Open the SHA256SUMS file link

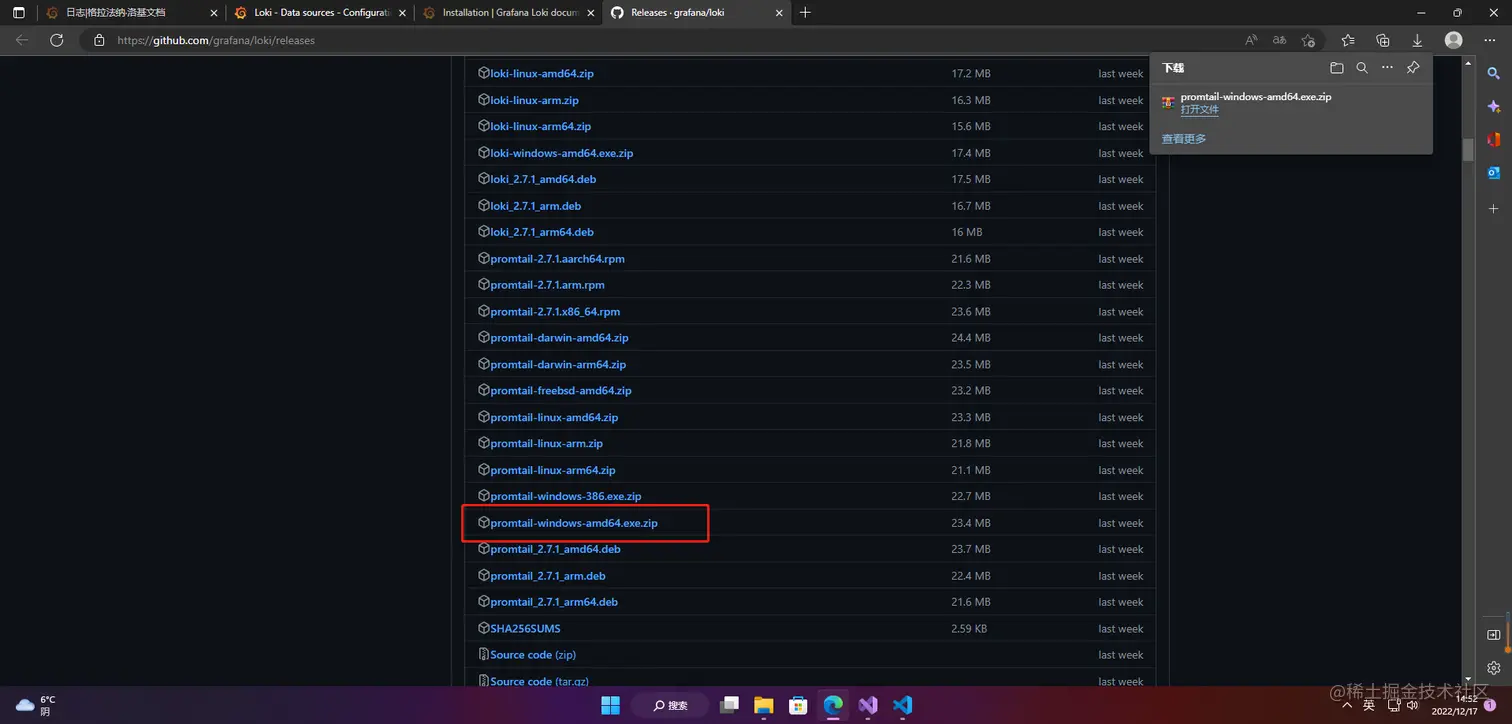click(525, 629)
